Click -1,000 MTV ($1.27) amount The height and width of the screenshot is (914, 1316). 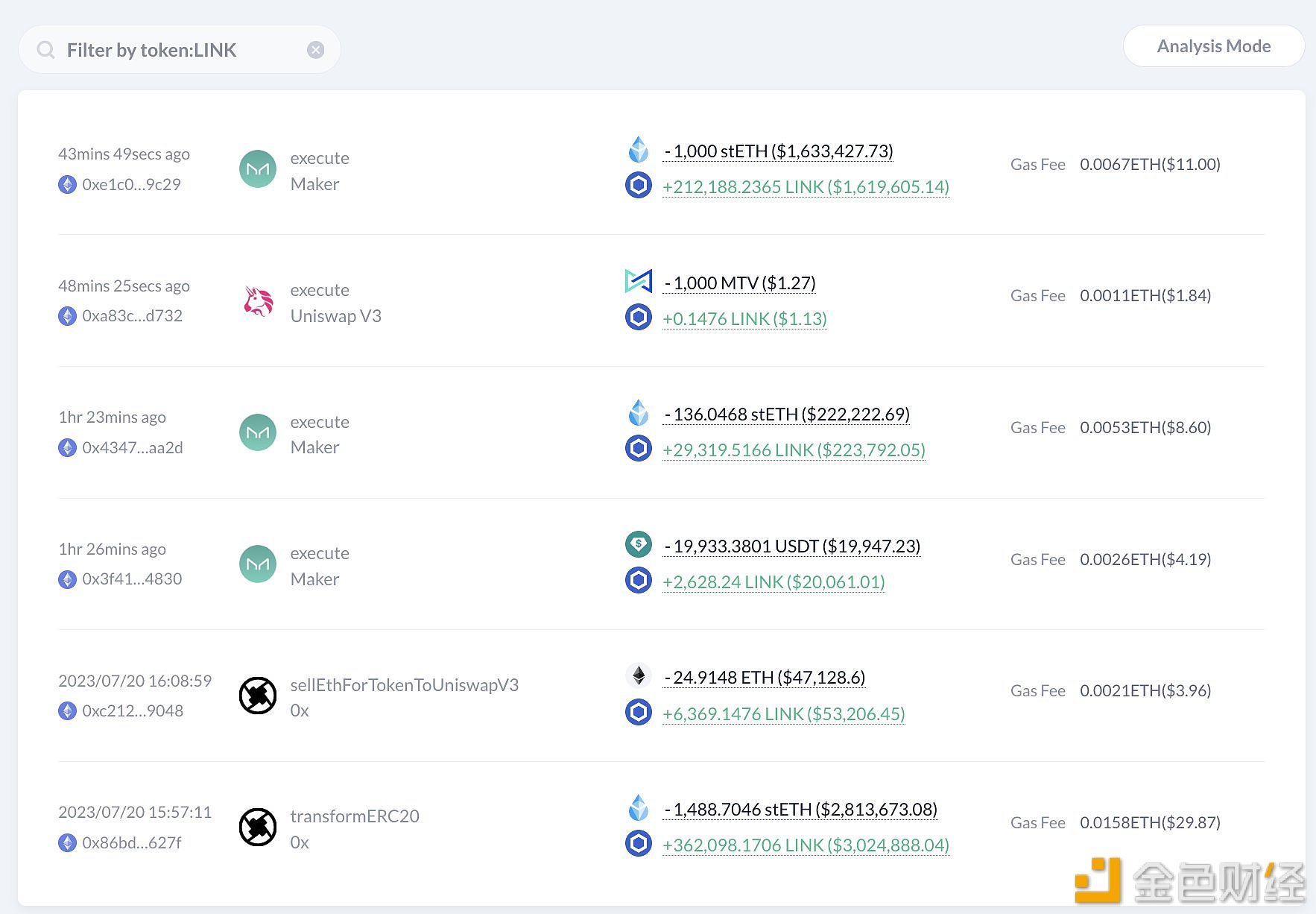(x=740, y=283)
